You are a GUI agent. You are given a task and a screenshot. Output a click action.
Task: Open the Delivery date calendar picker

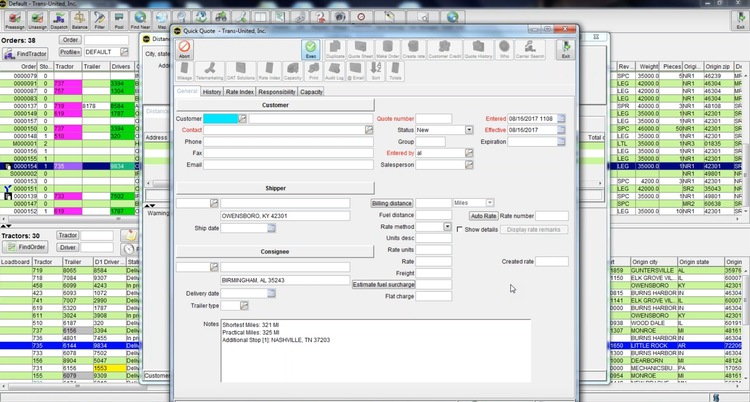pyautogui.click(x=271, y=293)
